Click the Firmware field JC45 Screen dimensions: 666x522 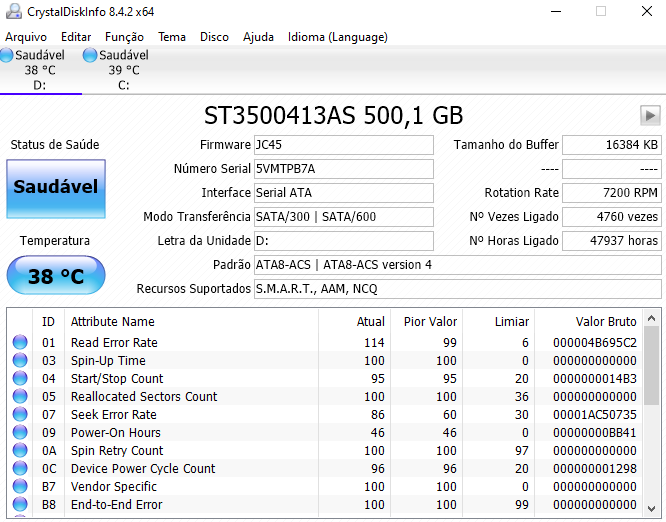point(344,145)
